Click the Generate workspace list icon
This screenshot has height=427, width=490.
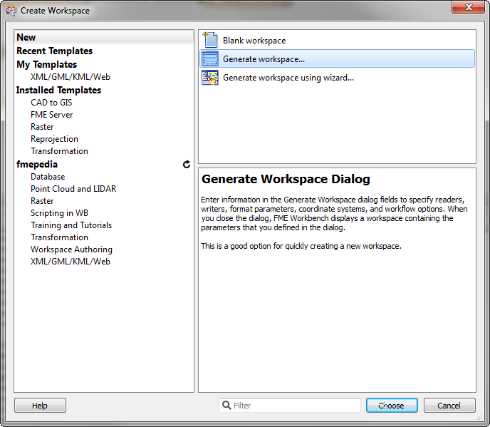coord(210,59)
